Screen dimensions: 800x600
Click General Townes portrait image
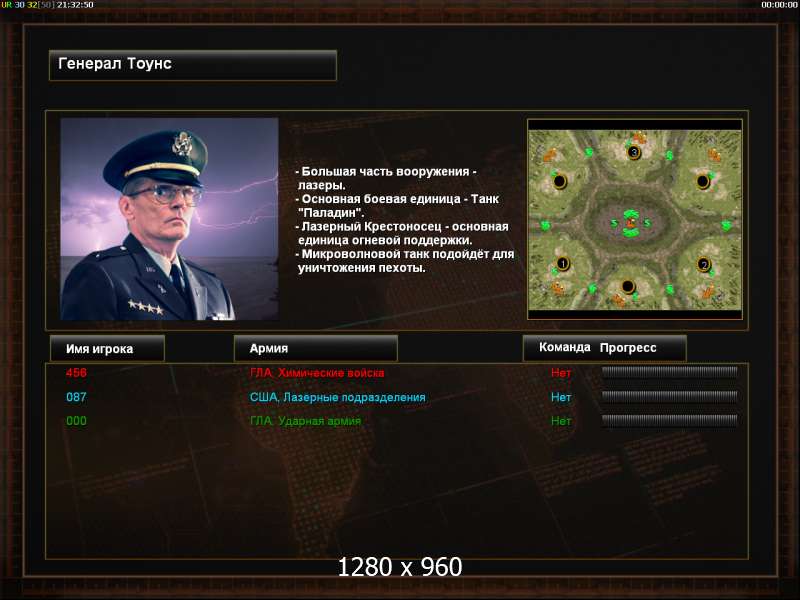(x=169, y=219)
